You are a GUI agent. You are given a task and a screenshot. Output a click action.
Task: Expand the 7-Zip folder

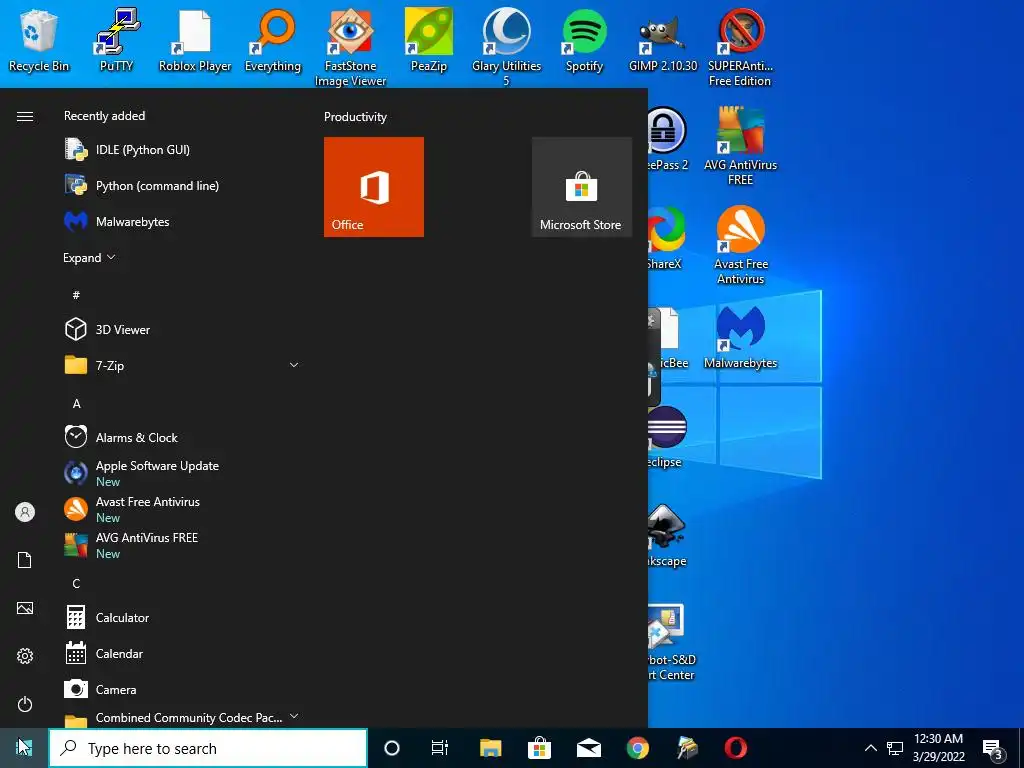[182, 366]
